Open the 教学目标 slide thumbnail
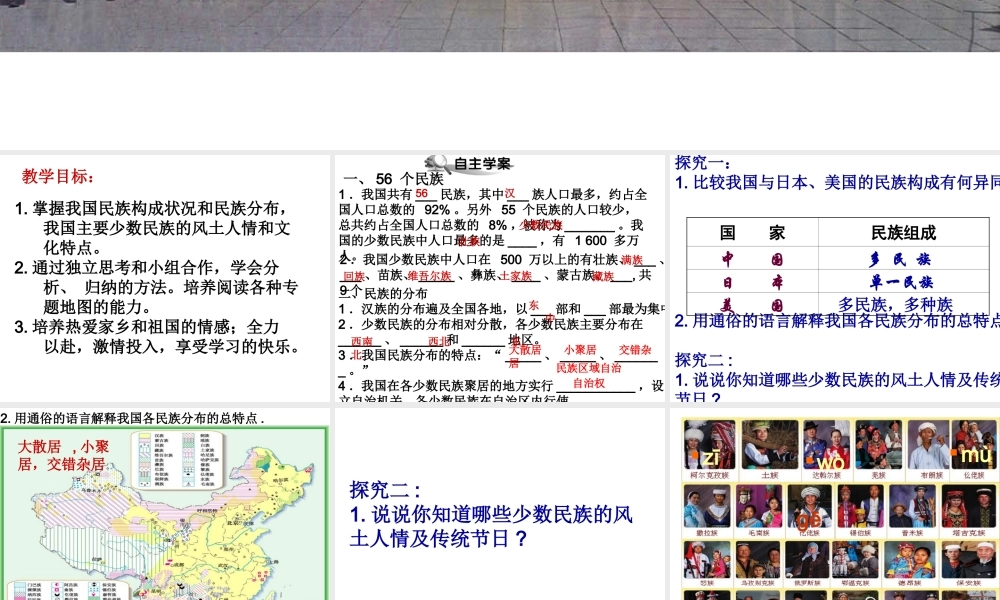1000x600 pixels. 165,278
